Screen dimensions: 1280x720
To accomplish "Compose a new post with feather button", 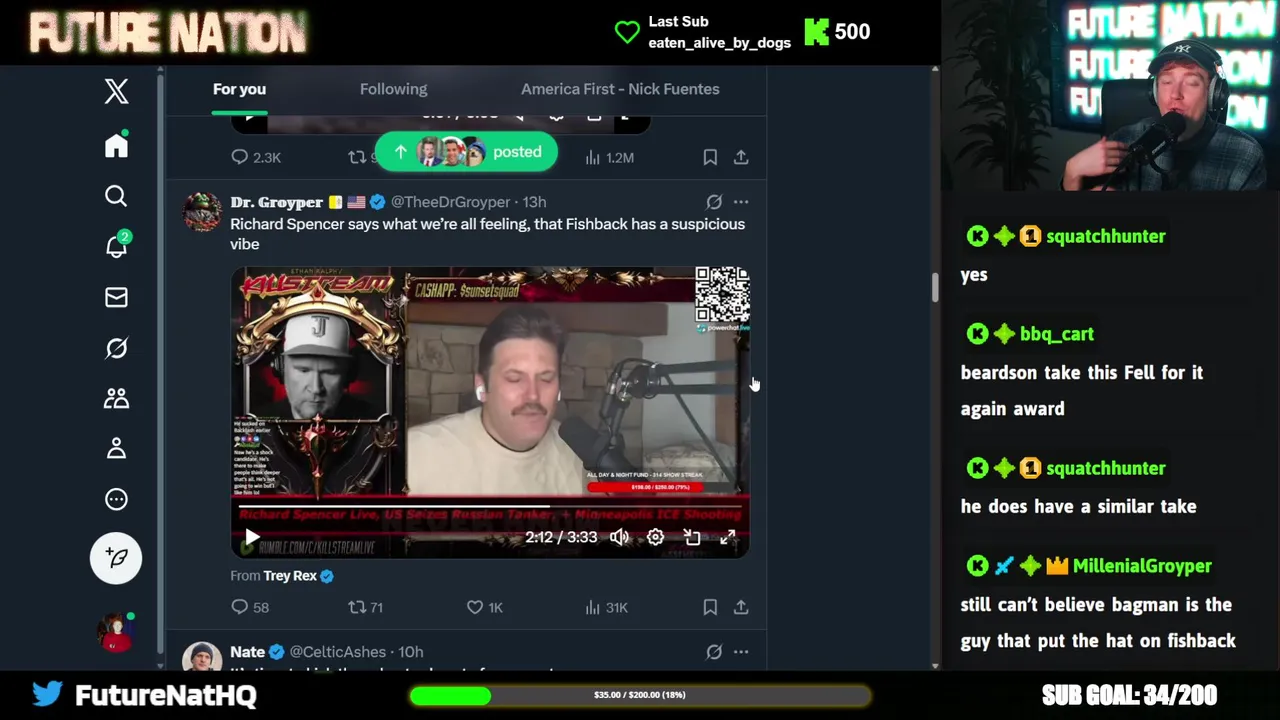I will coord(116,558).
